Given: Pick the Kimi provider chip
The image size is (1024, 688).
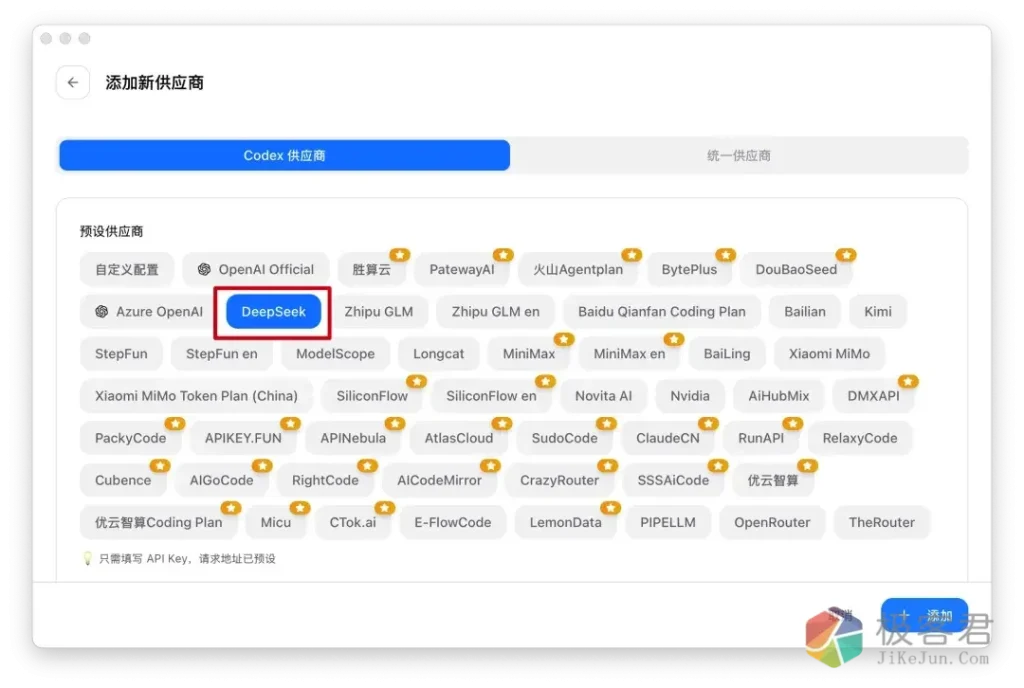Looking at the screenshot, I should pyautogui.click(x=878, y=312).
